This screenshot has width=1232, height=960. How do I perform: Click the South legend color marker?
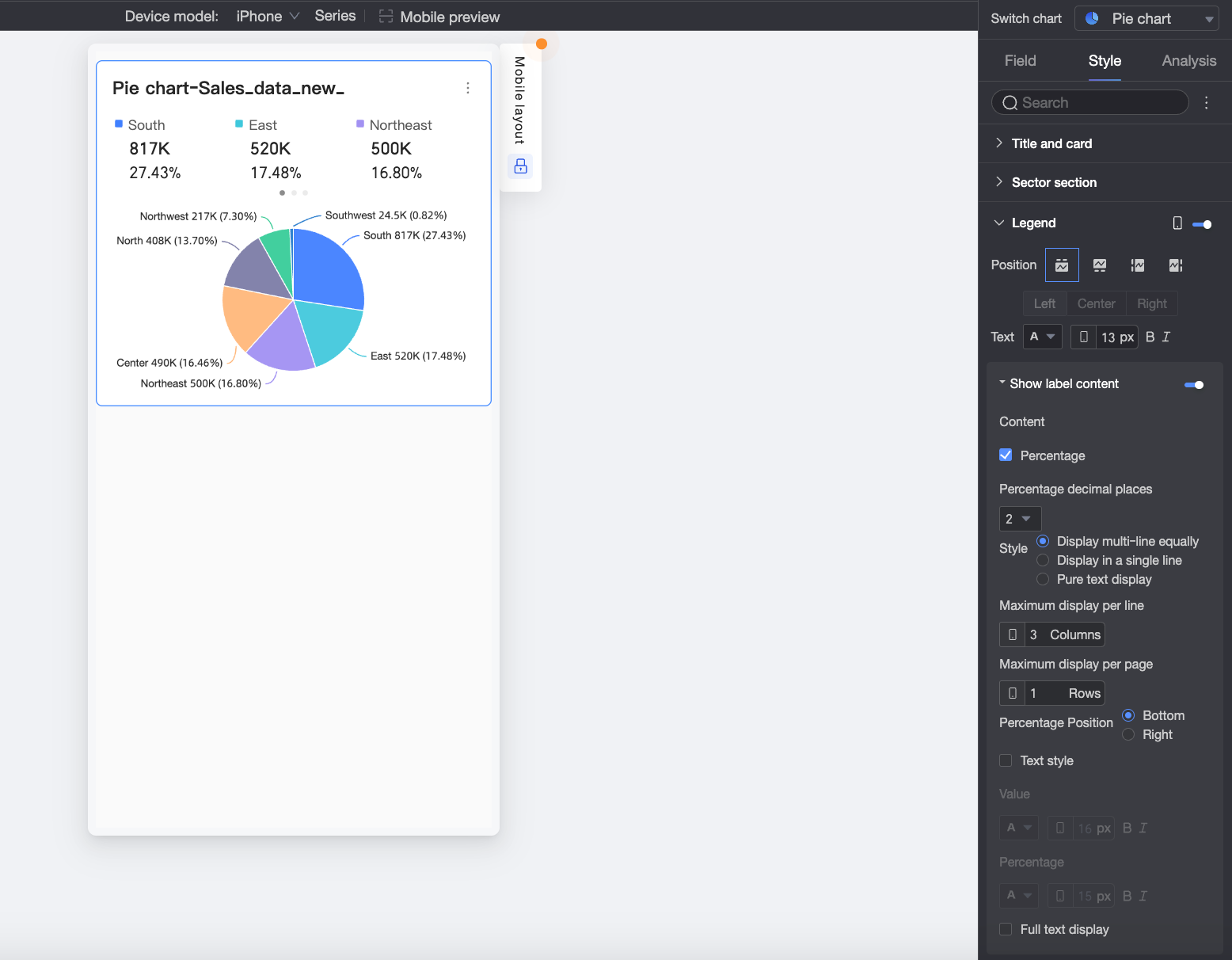click(x=119, y=124)
